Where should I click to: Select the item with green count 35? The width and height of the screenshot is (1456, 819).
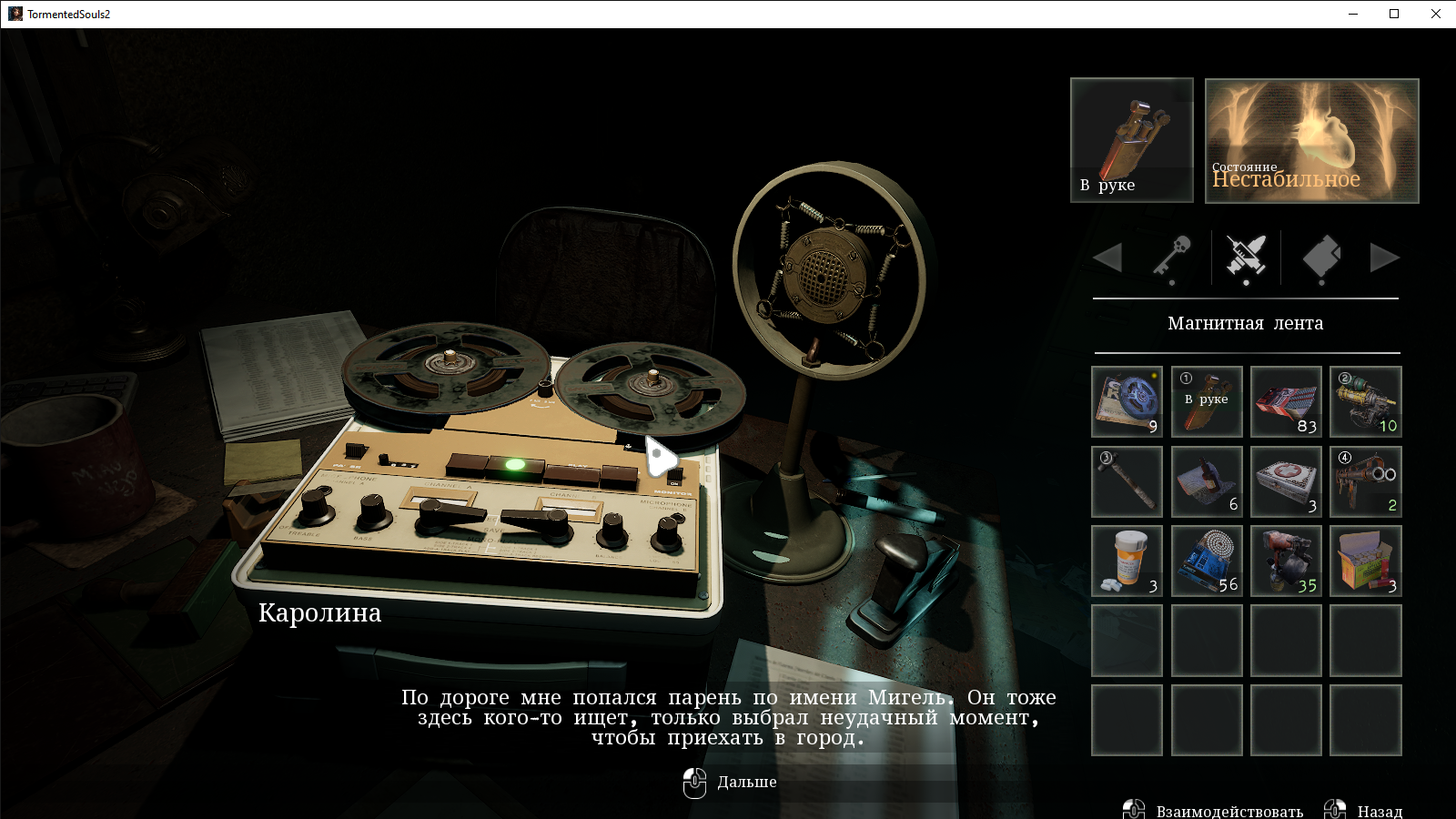[1286, 561]
